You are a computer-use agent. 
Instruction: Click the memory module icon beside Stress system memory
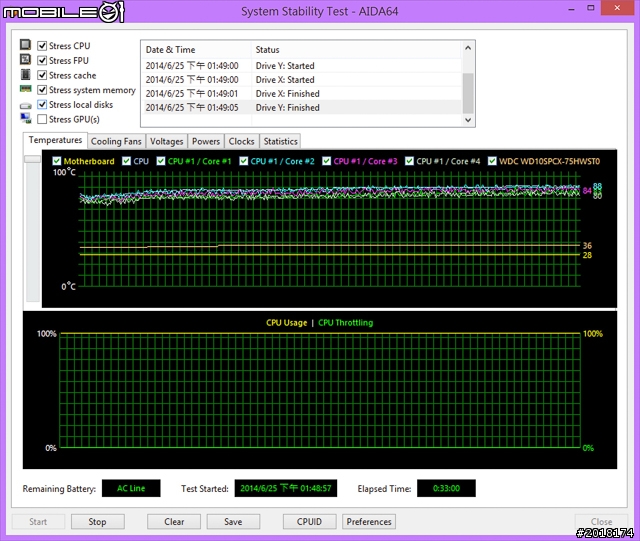click(x=25, y=89)
